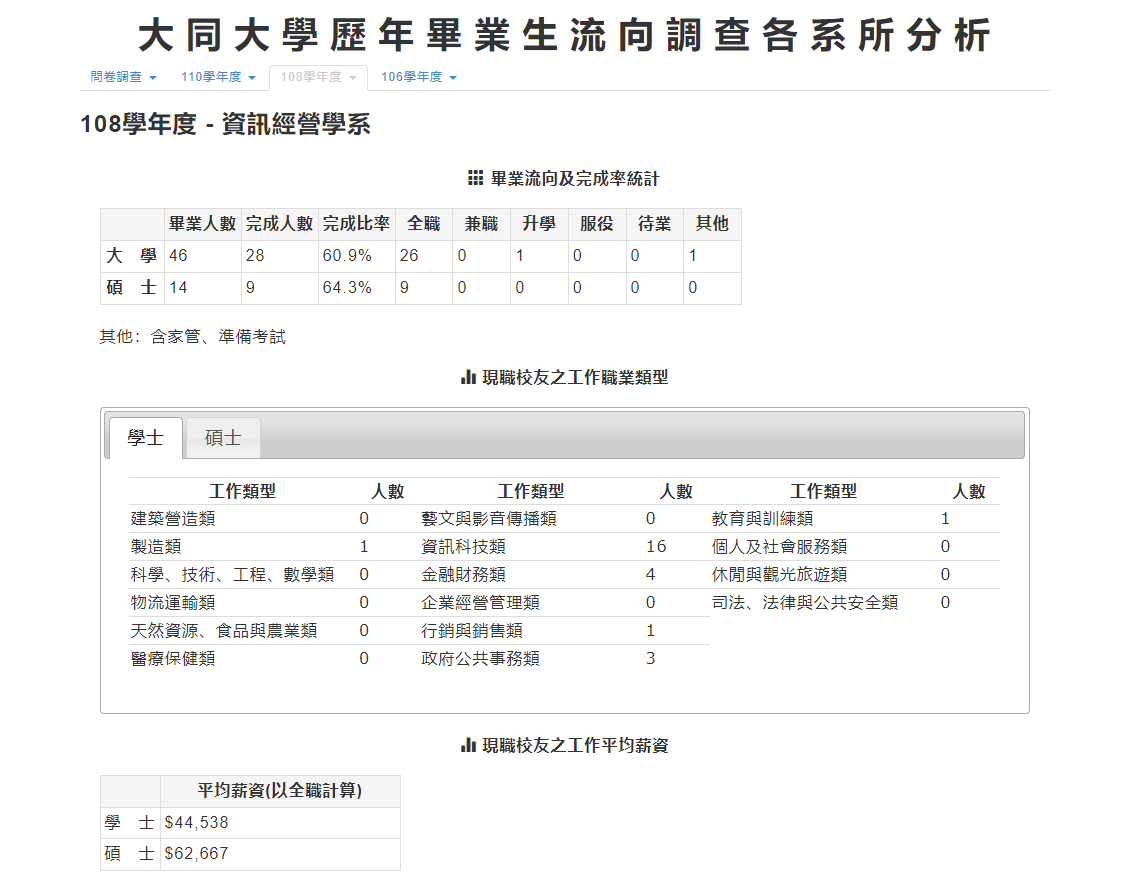Image resolution: width=1129 pixels, height=893 pixels.
Task: Click the bar chart icon beside 現職校友之工作平均薪資
Action: (x=468, y=745)
